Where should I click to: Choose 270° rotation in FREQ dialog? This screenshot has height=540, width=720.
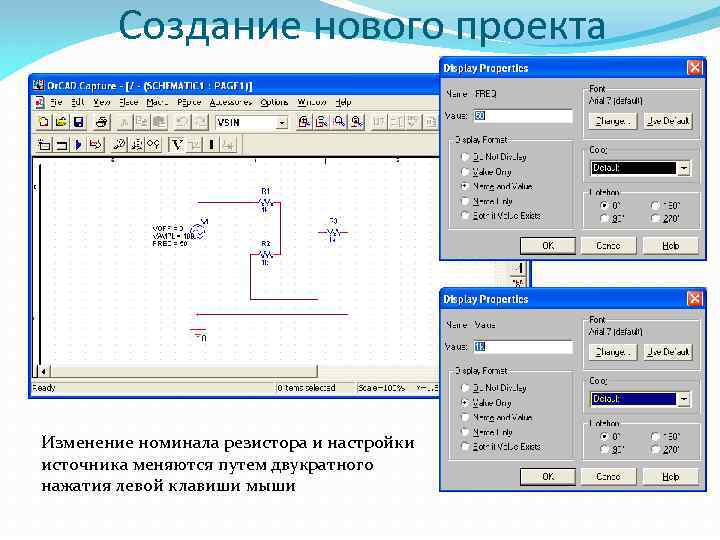656,219
